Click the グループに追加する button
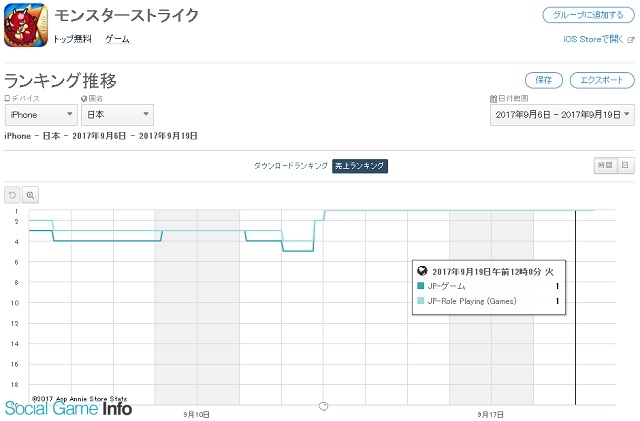 point(588,15)
